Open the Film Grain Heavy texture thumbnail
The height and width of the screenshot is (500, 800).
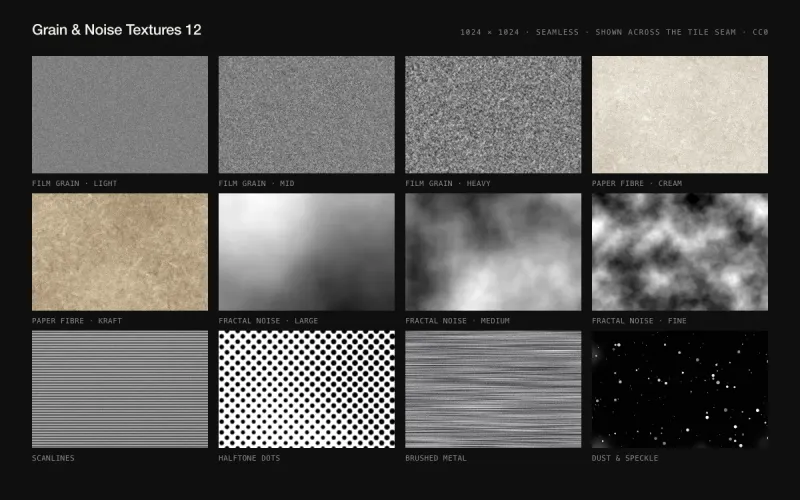493,114
